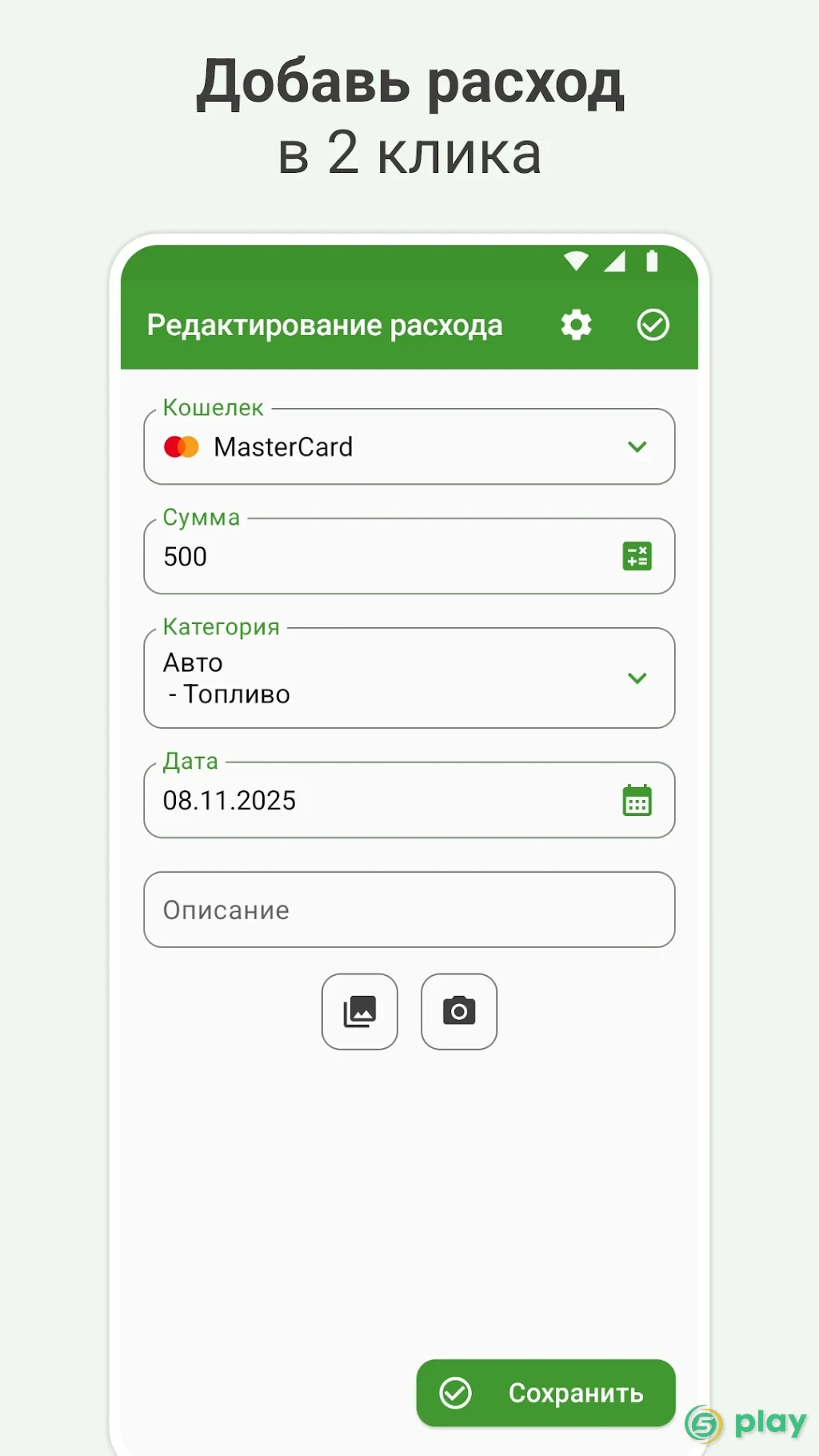Click the checkmark inside Сохранить button
This screenshot has height=1456, width=819.
click(x=456, y=1393)
